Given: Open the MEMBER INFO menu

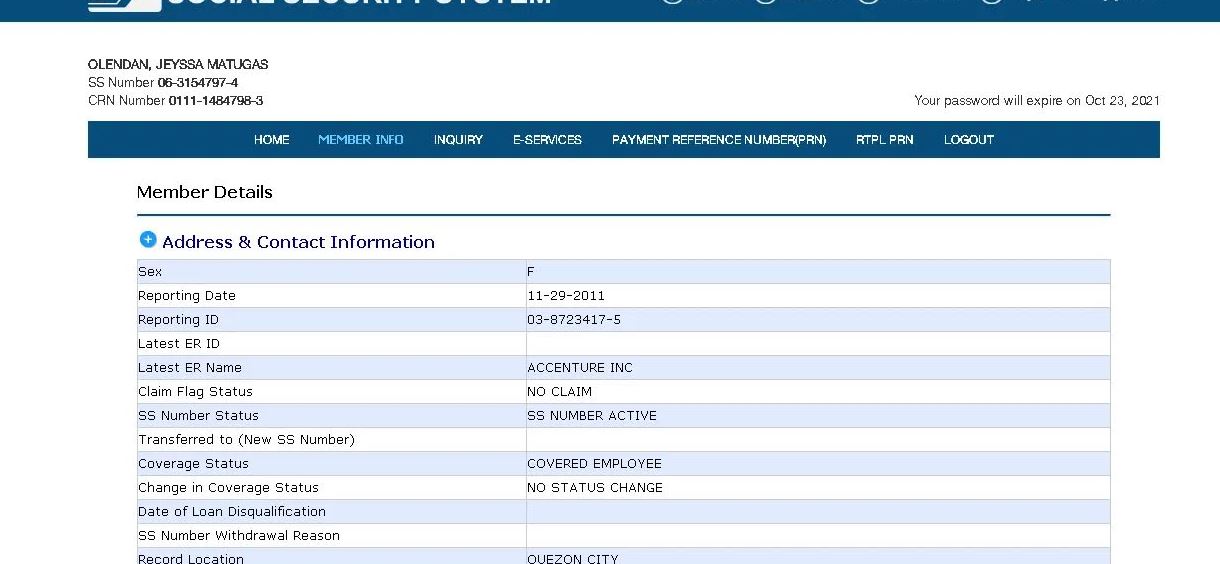Looking at the screenshot, I should [360, 140].
